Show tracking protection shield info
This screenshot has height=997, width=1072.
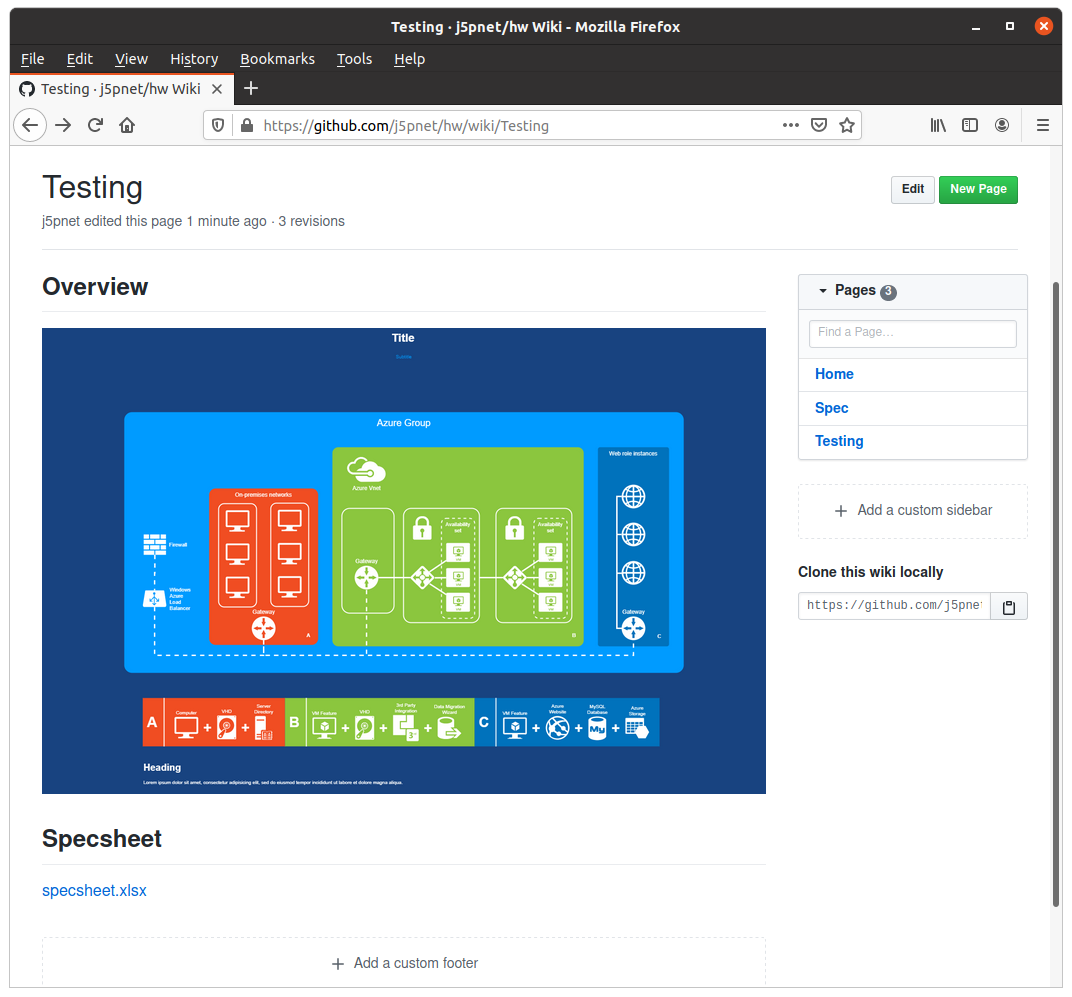tap(217, 125)
